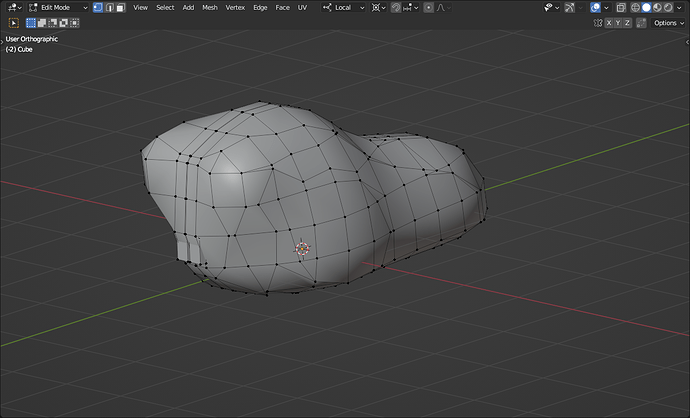Enable face select mode
The height and width of the screenshot is (418, 690).
[121, 7]
